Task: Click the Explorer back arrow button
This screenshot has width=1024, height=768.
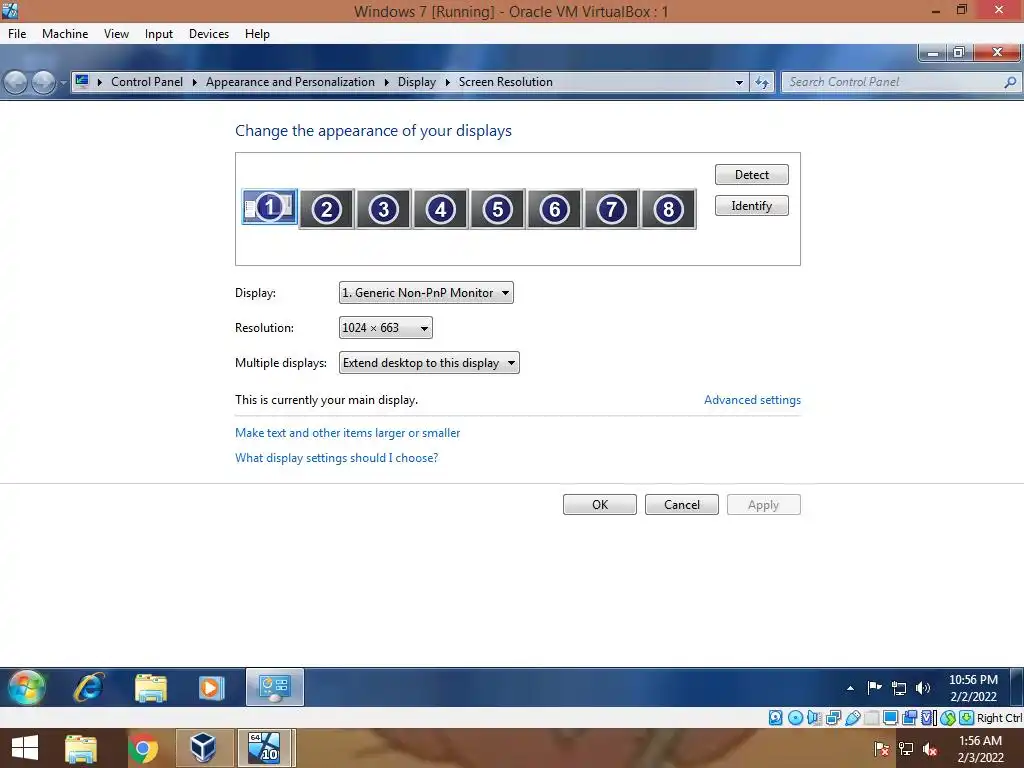Action: (16, 82)
